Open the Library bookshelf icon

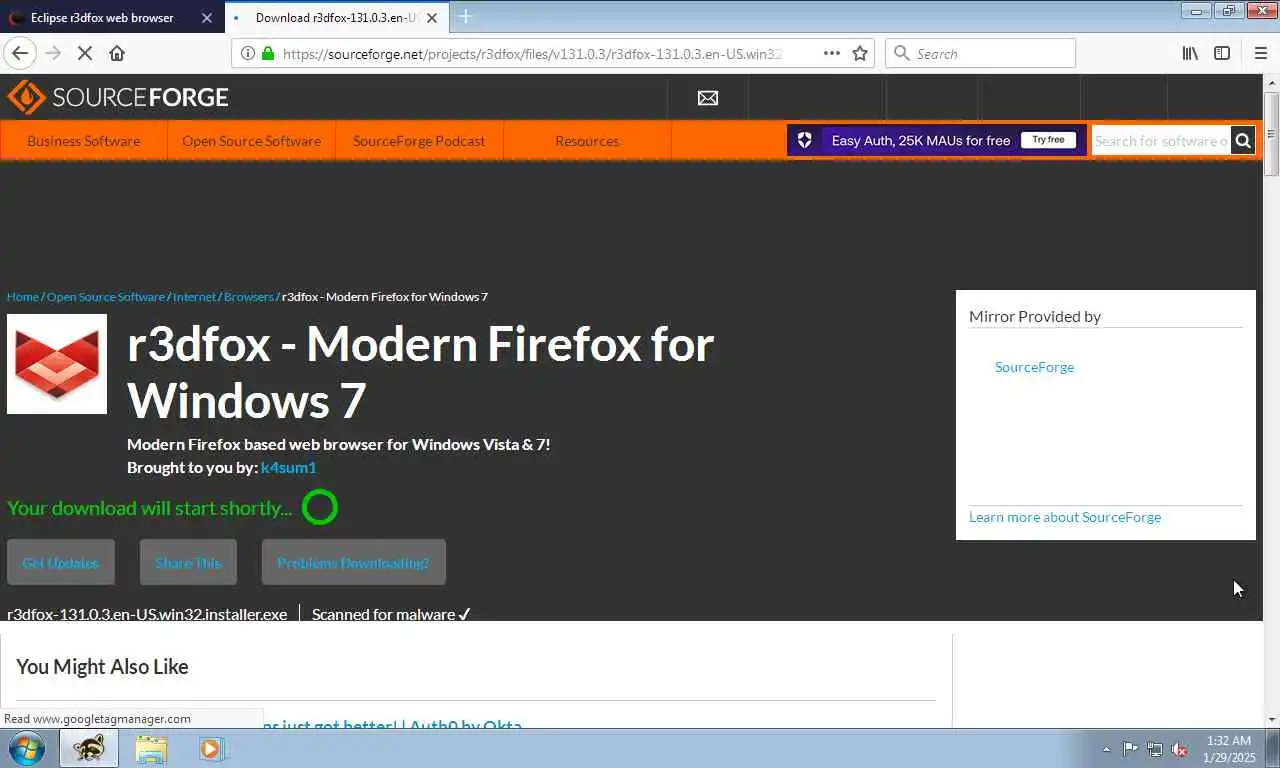tap(1190, 54)
